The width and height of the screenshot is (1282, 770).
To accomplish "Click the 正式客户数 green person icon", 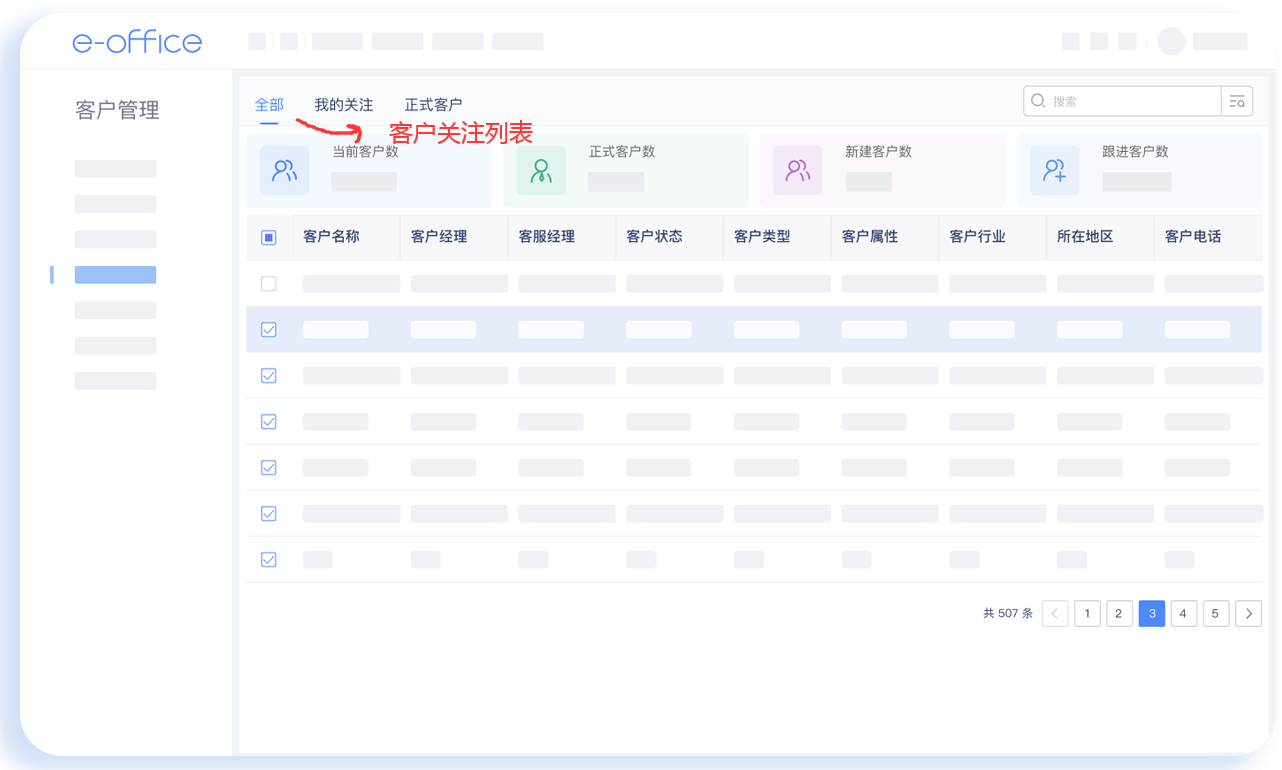I will [x=541, y=170].
